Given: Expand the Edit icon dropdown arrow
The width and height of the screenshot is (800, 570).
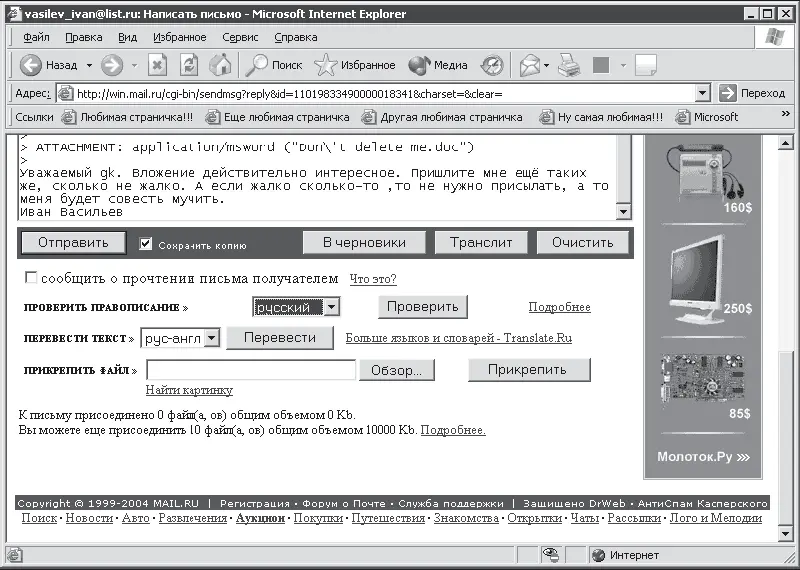Looking at the screenshot, I should coord(623,65).
